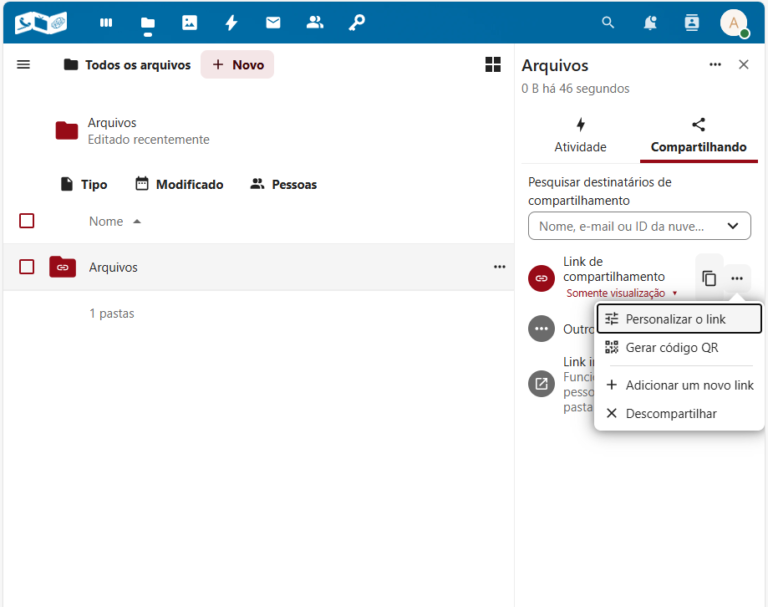Open the Dashboard app icon in top bar
The height and width of the screenshot is (607, 768).
click(106, 22)
